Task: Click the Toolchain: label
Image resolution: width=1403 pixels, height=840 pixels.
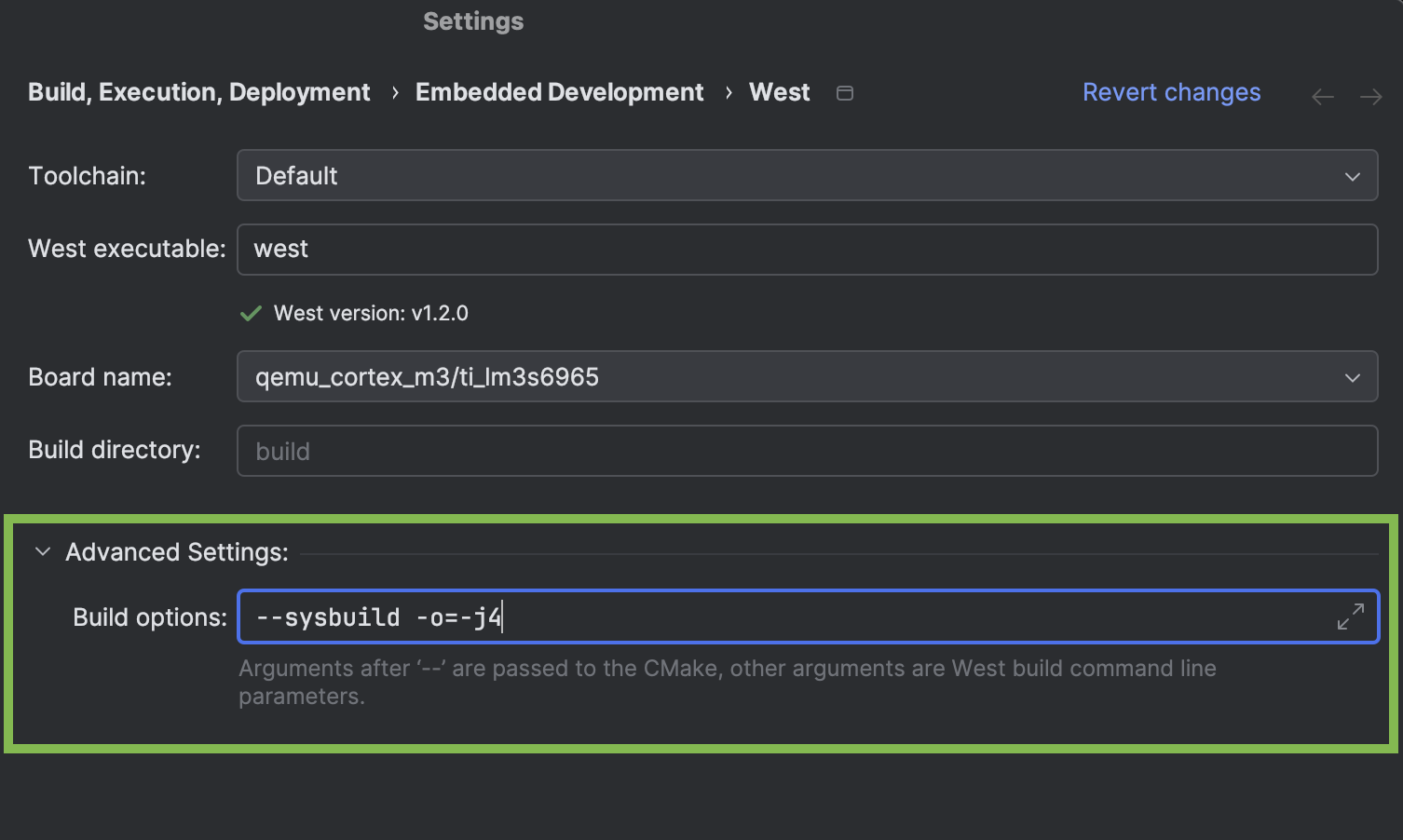Action: coord(87,176)
